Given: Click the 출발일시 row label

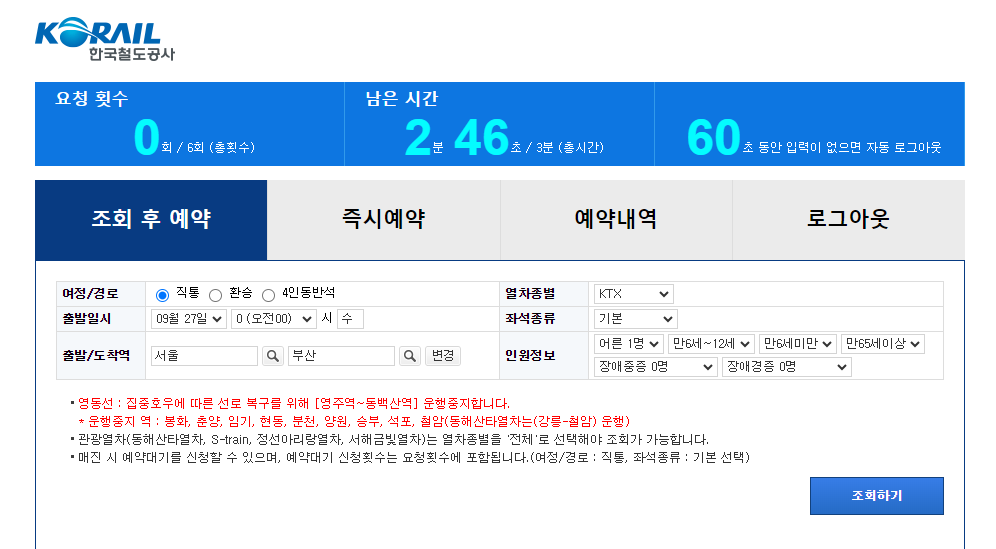Looking at the screenshot, I should [86, 319].
